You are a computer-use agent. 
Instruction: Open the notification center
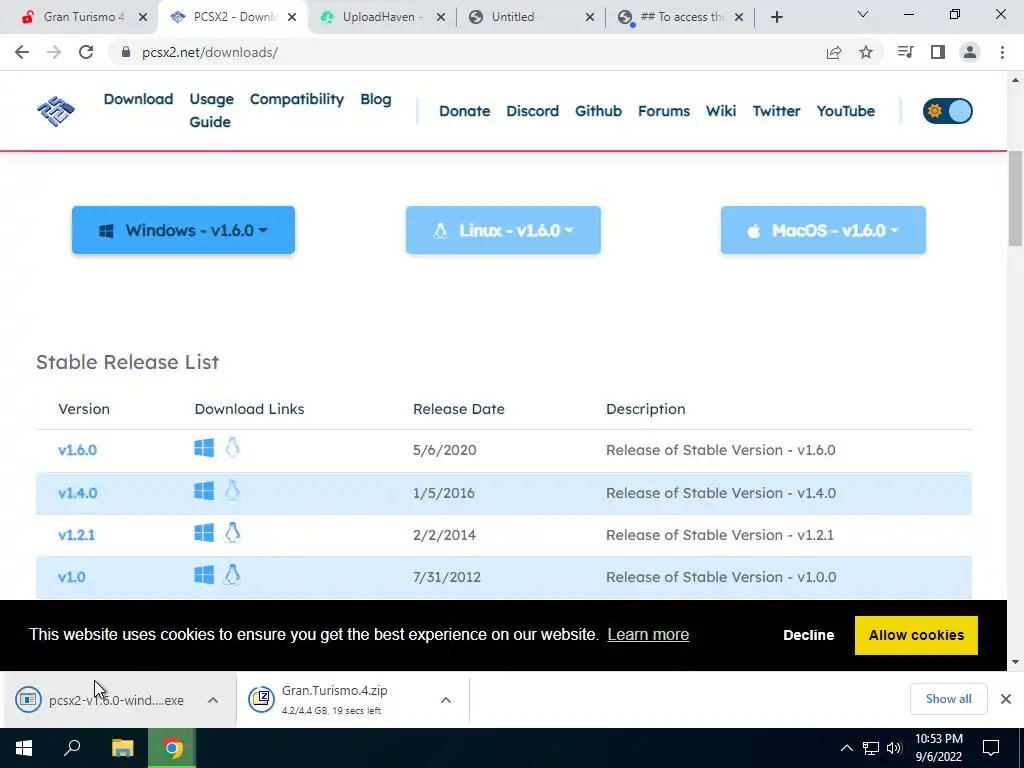991,748
